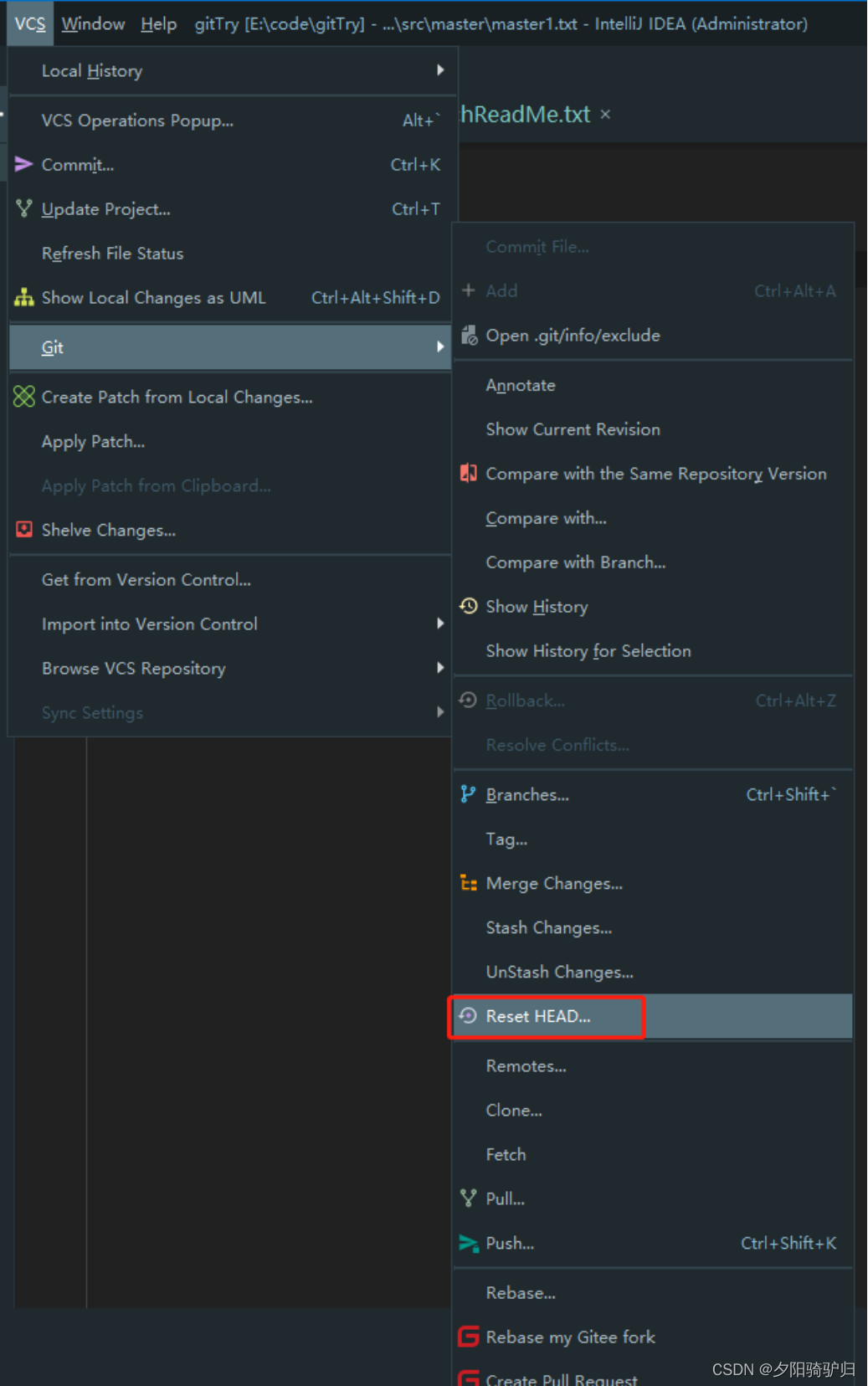Image resolution: width=868 pixels, height=1386 pixels.
Task: Close the hReadMe.txt editor tab
Action: tap(605, 114)
